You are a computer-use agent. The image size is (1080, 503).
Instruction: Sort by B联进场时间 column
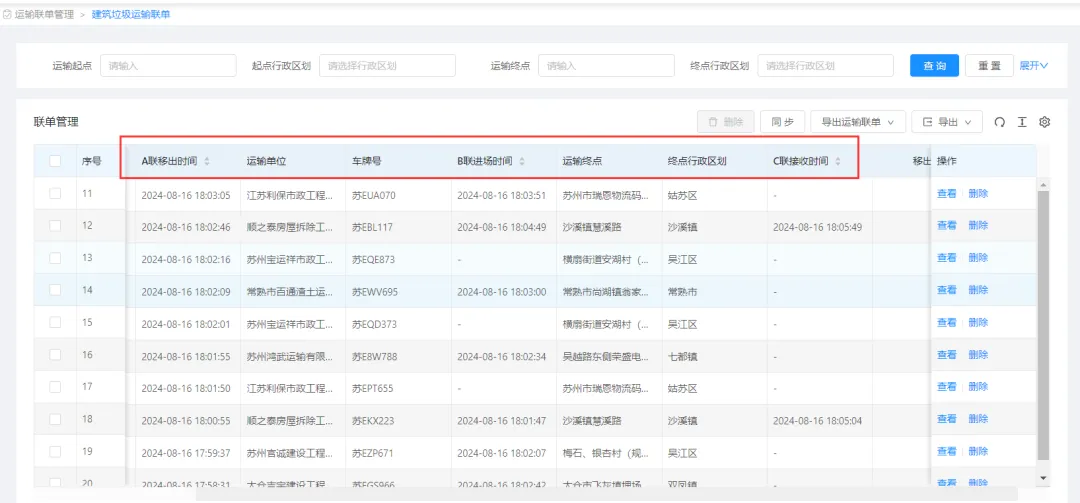pos(521,161)
